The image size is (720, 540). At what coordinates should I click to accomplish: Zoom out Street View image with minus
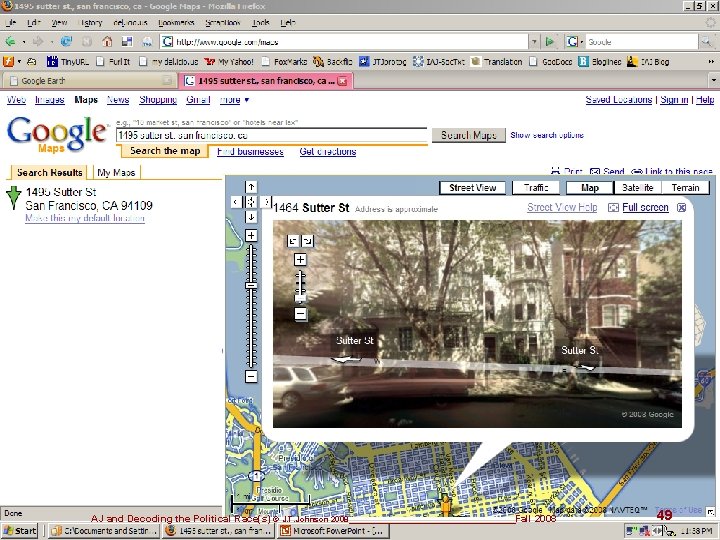click(300, 314)
